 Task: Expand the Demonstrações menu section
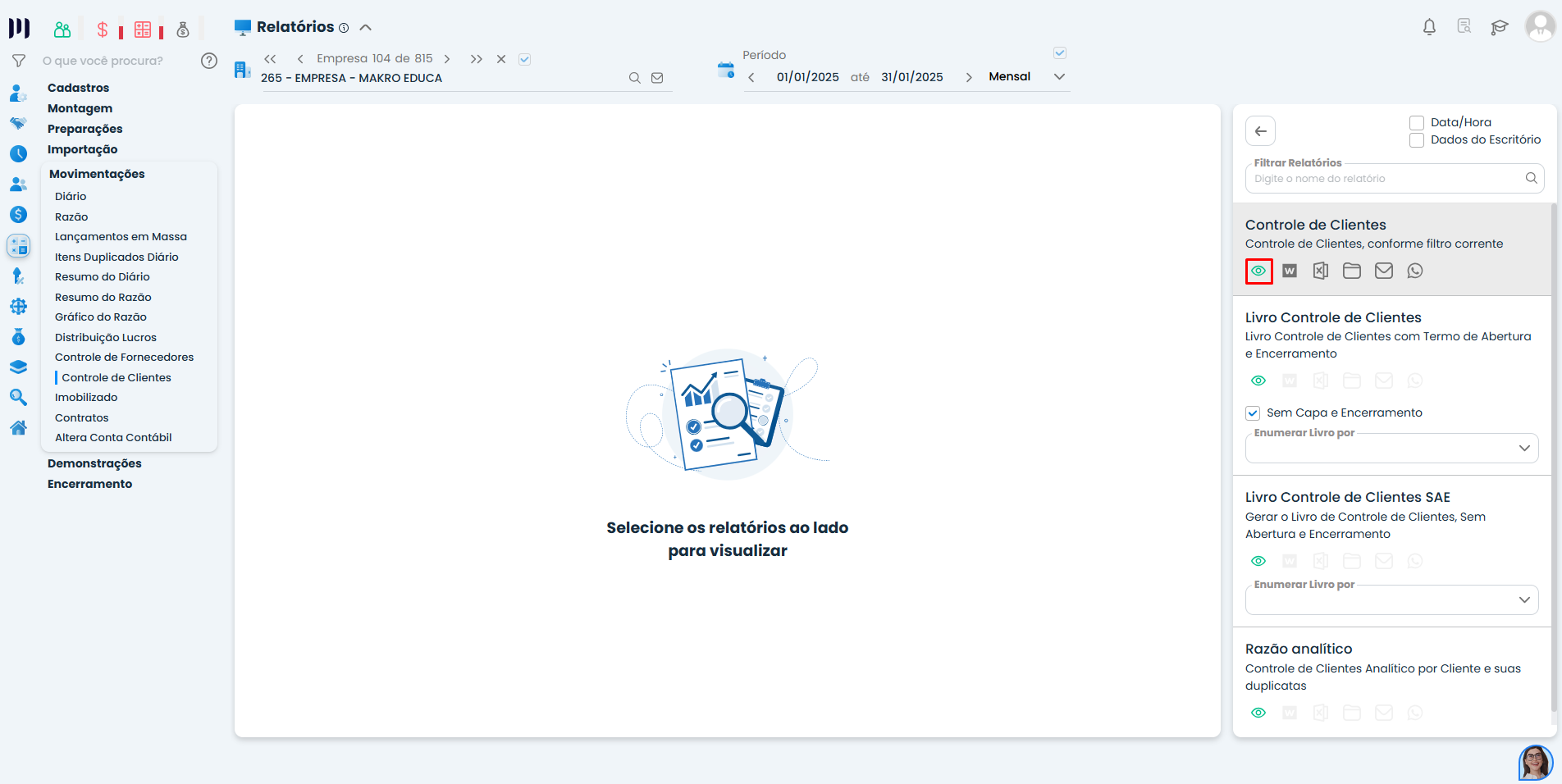coord(94,463)
